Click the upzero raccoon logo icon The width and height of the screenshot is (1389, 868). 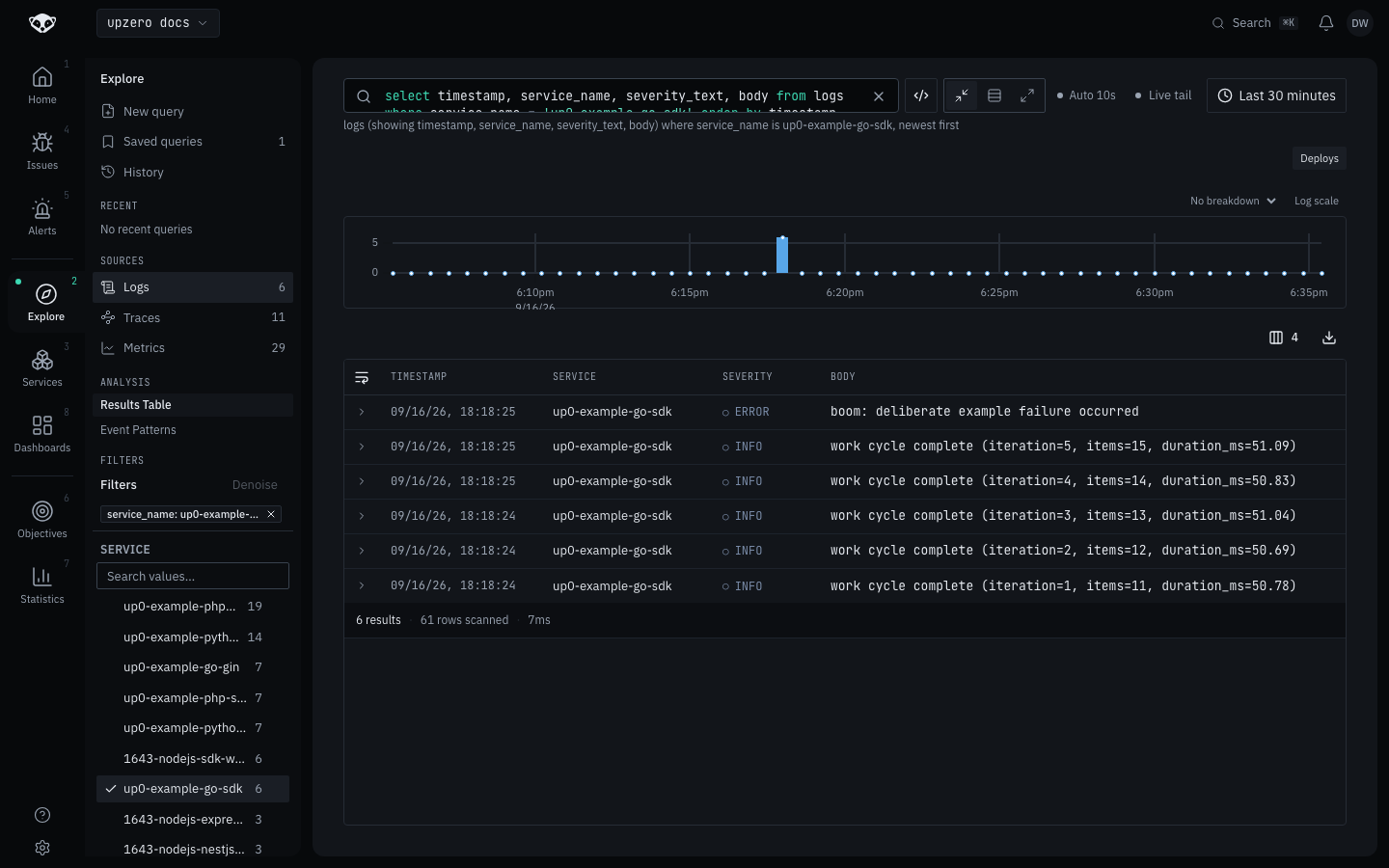coord(42,23)
